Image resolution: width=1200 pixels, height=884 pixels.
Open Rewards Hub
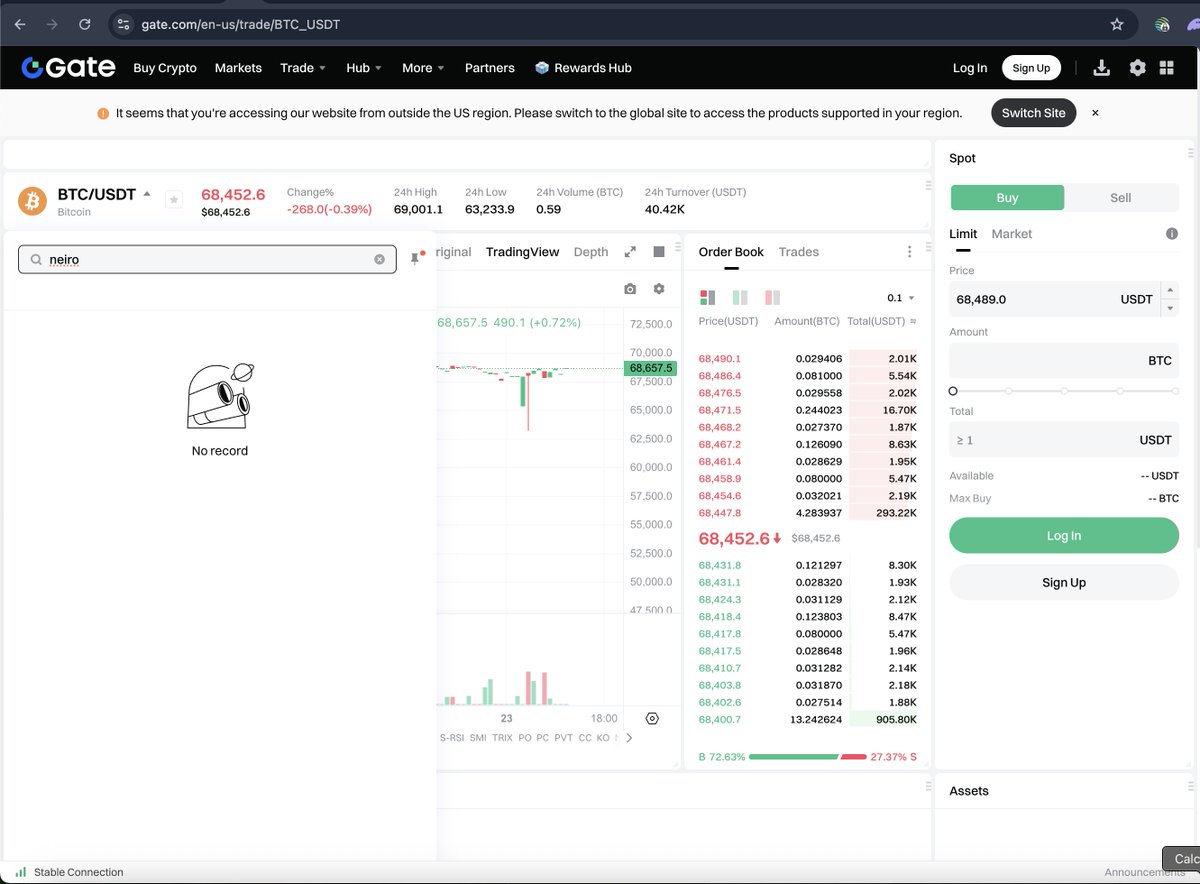(x=583, y=68)
